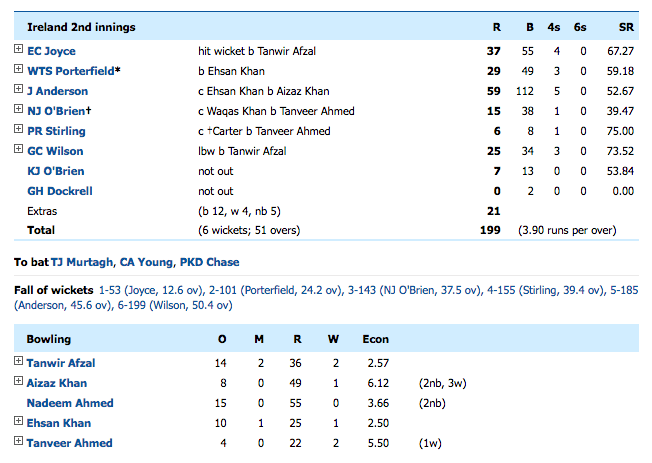Screen dimensions: 652x463
Task: Open CA Young player link
Action: pyautogui.click(x=146, y=263)
